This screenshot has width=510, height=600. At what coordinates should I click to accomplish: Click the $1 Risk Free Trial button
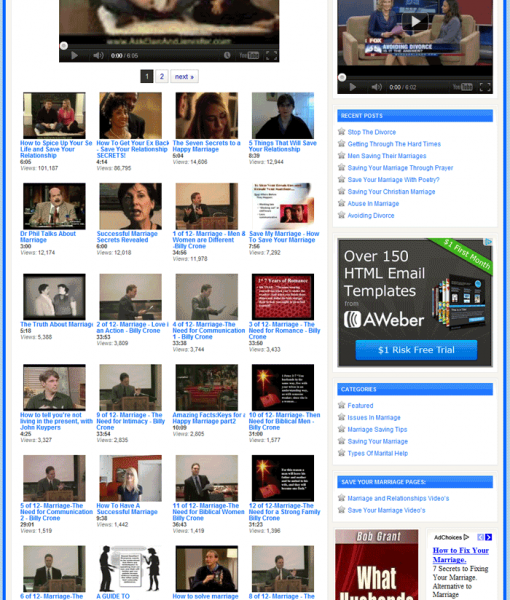coord(416,350)
